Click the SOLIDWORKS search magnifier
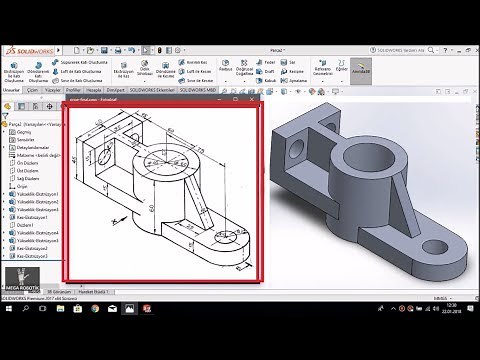This screenshot has width=480, height=360. 431,50
